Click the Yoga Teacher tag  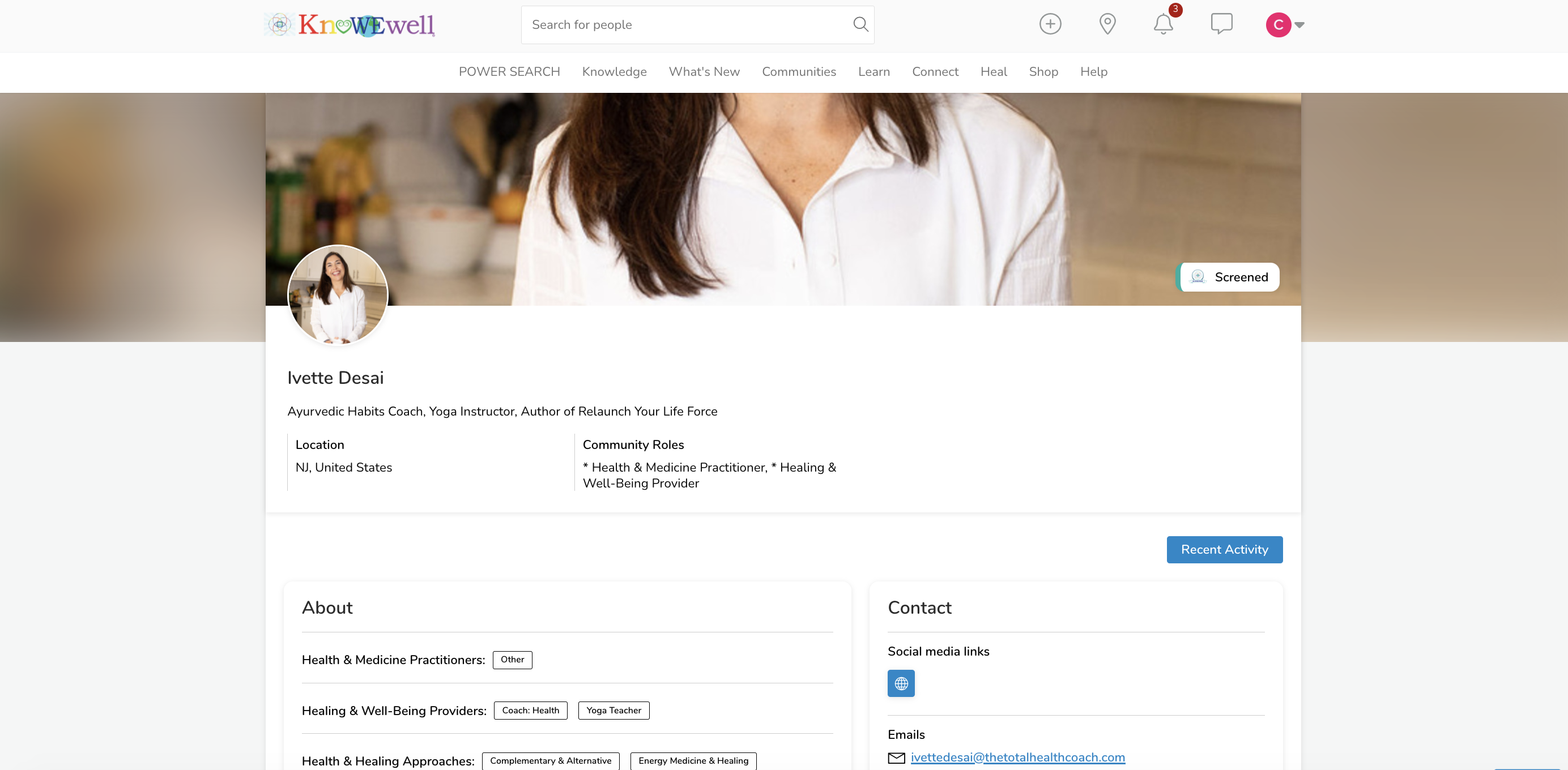613,711
